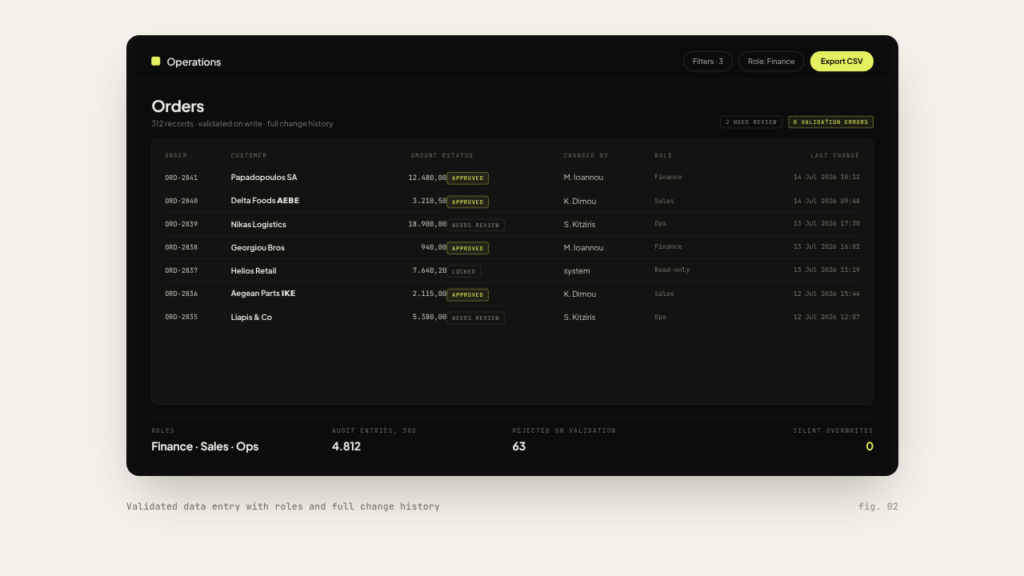
Task: Select customer Papadopoulos SA
Action: coord(264,177)
